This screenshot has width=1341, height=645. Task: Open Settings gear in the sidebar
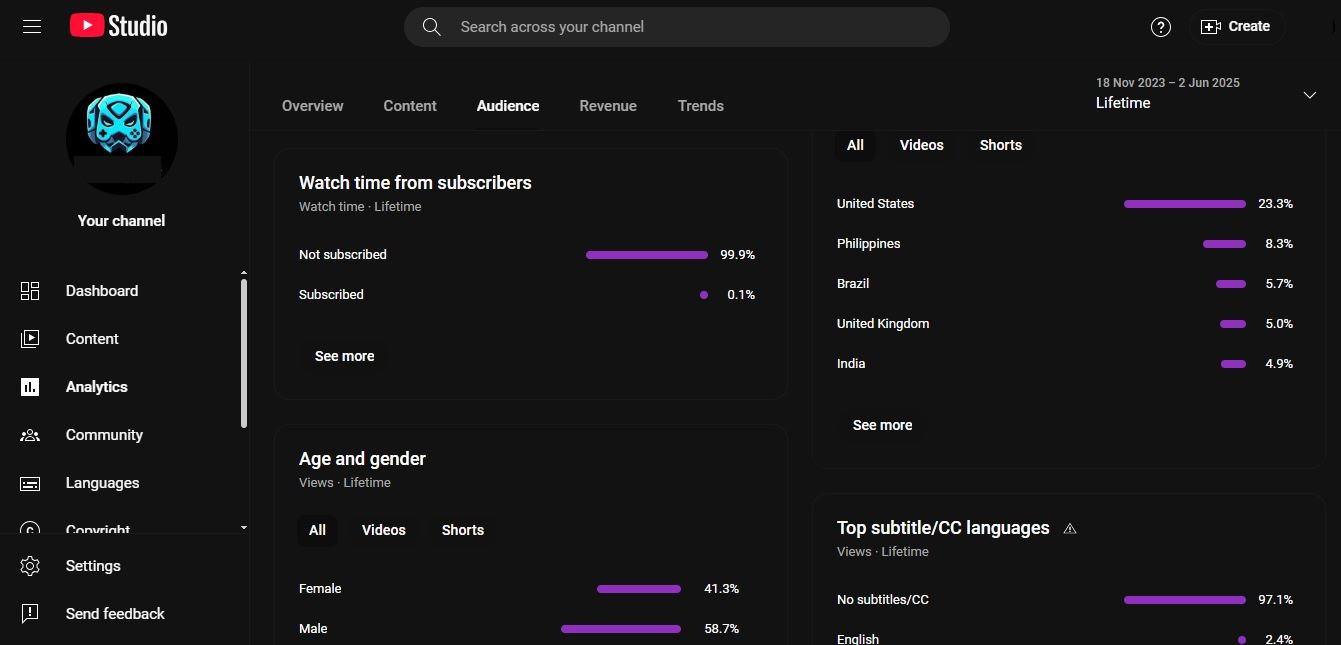(x=30, y=566)
